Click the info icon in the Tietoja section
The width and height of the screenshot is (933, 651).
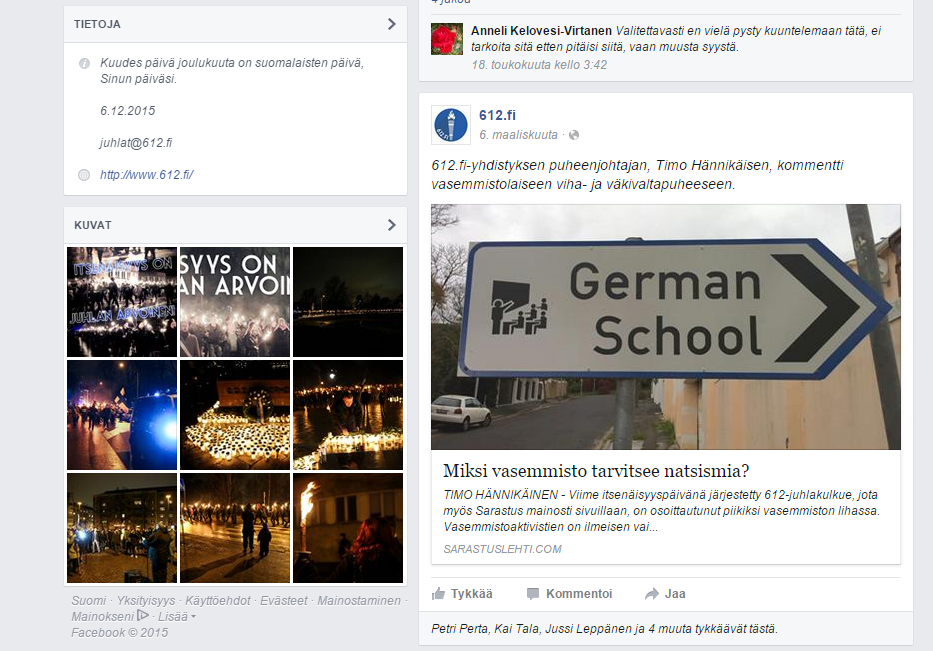click(x=84, y=64)
